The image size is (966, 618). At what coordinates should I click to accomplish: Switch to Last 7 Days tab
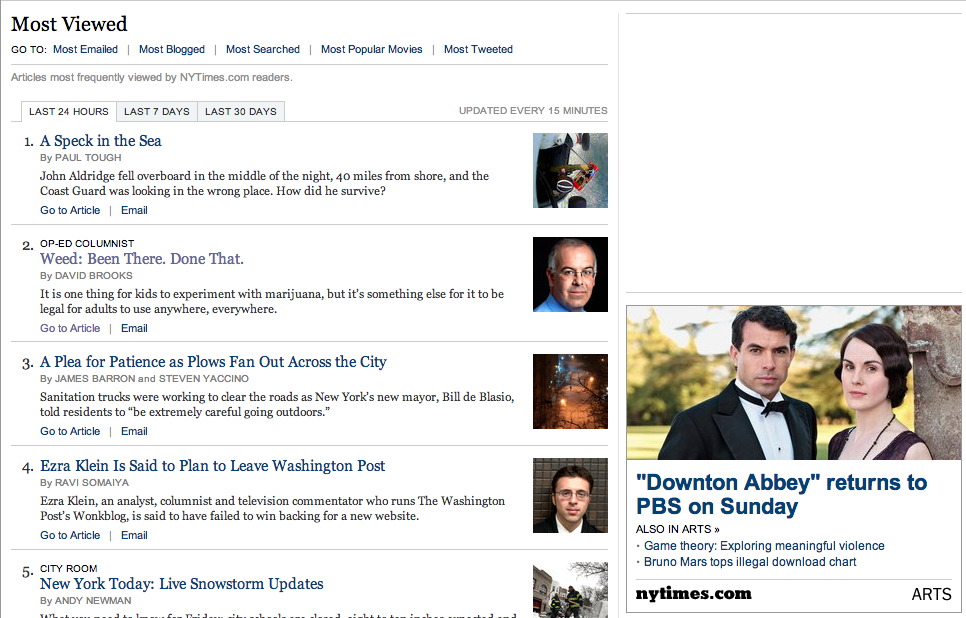click(156, 112)
